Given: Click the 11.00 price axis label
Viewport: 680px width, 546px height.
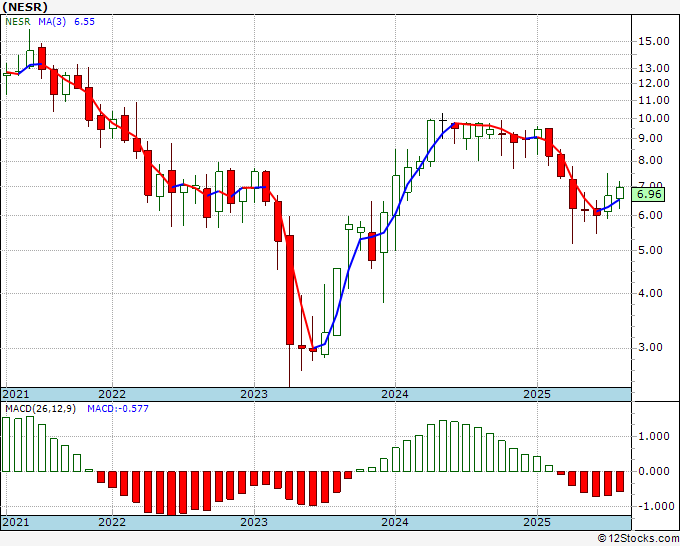Looking at the screenshot, I should pos(654,100).
